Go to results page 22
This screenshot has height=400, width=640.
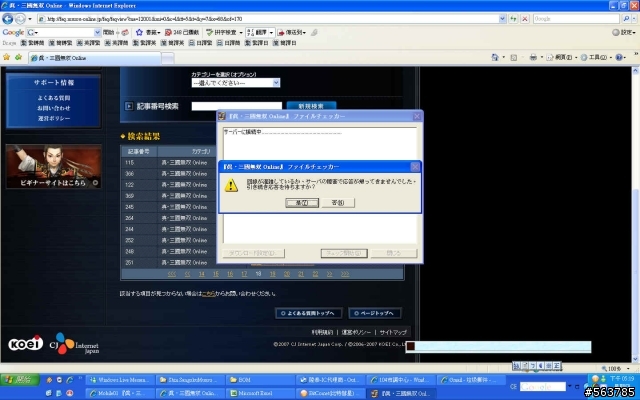[x=315, y=274]
